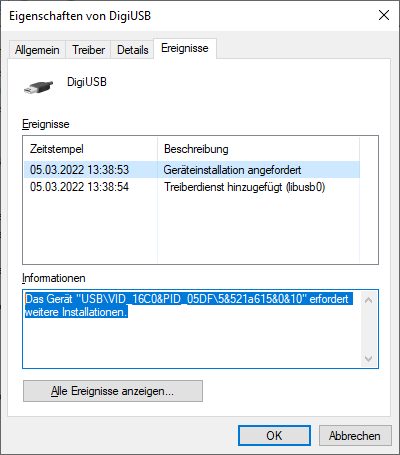Switch to the Allgemein tab

pos(37,50)
